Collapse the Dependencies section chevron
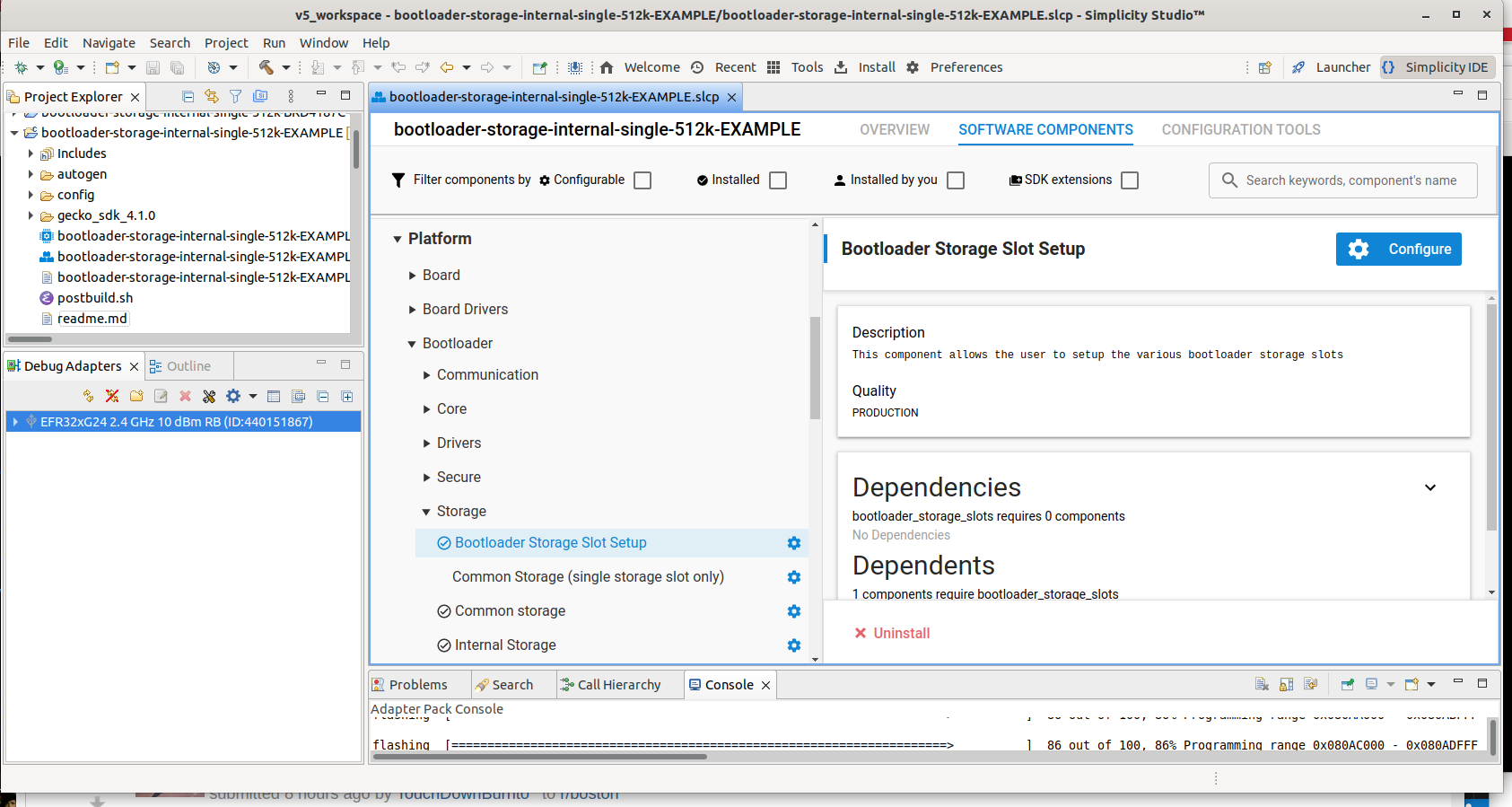Viewport: 1512px width, 807px height. (x=1430, y=487)
